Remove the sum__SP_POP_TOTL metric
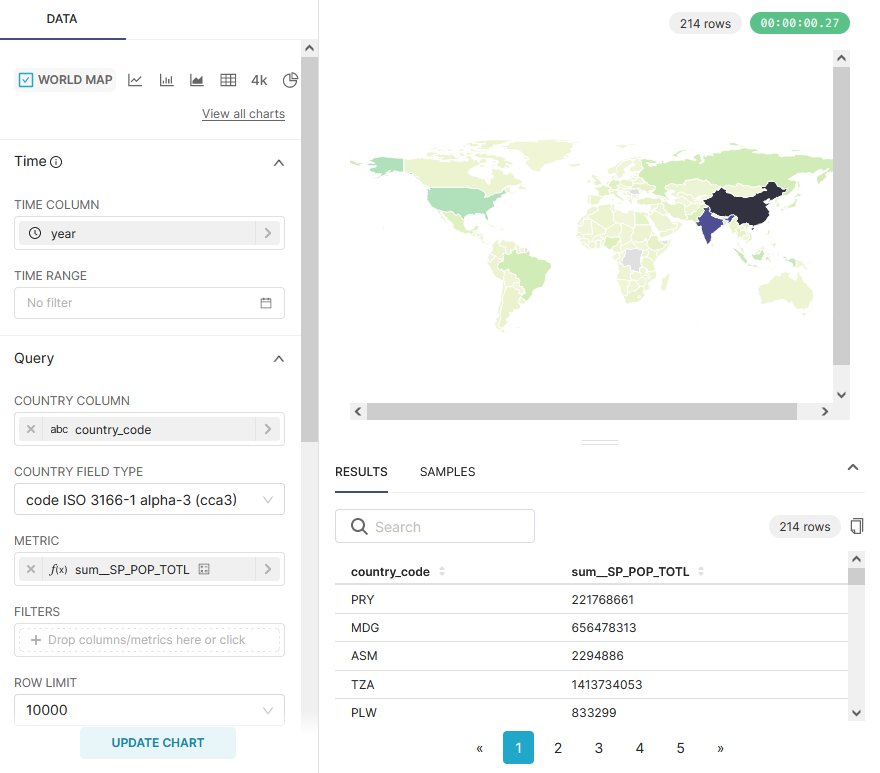The image size is (880, 773). 31,569
